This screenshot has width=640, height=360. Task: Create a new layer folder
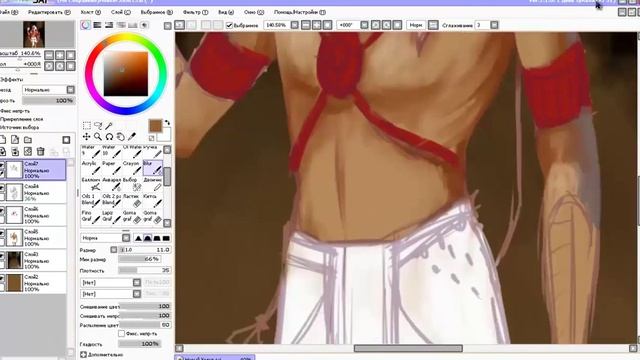coord(28,140)
